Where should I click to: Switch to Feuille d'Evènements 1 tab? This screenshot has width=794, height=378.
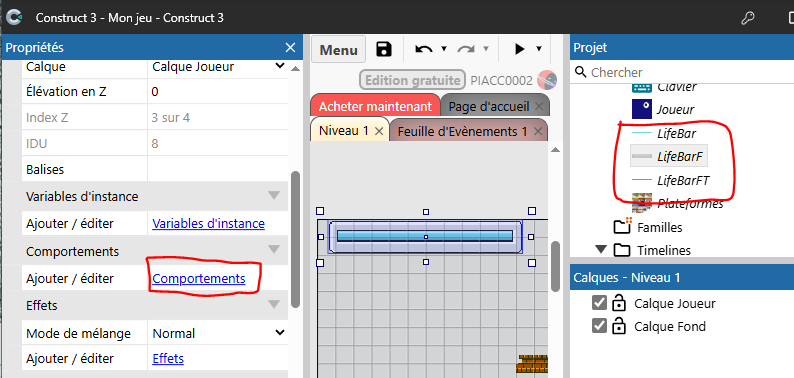[462, 131]
